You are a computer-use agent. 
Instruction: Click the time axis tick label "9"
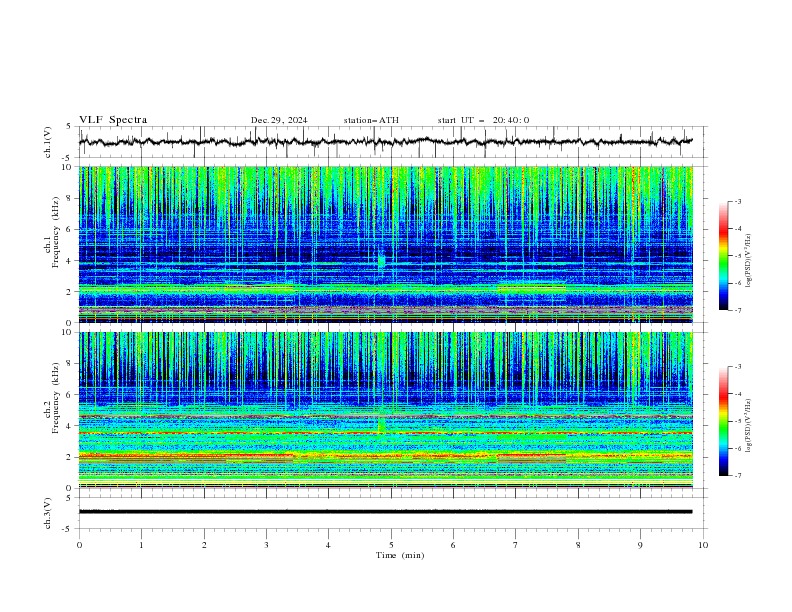(640, 545)
